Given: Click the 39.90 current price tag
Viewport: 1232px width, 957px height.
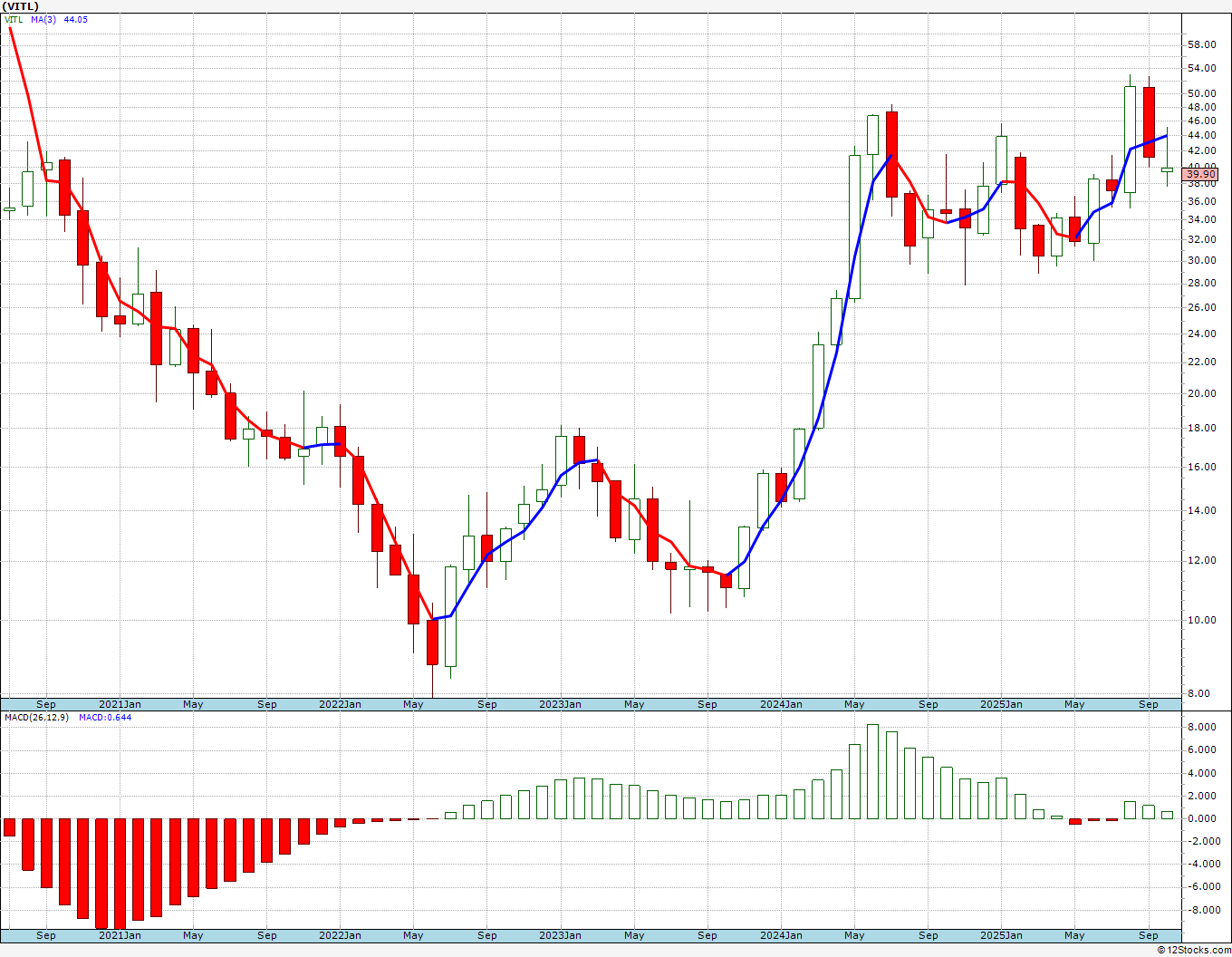Looking at the screenshot, I should (1200, 174).
